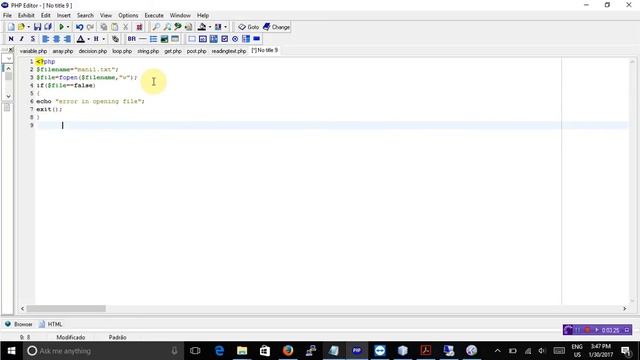Click the find and replace icon
This screenshot has height=360, width=640.
[178, 27]
